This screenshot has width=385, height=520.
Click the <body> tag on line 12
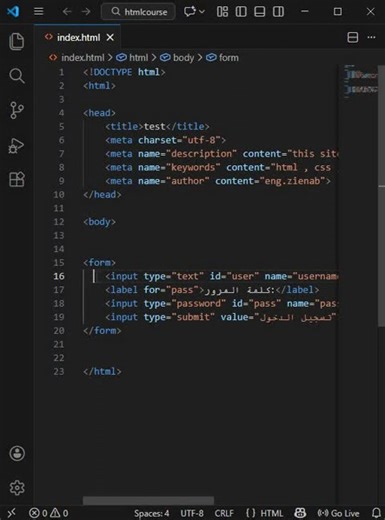click(99, 222)
